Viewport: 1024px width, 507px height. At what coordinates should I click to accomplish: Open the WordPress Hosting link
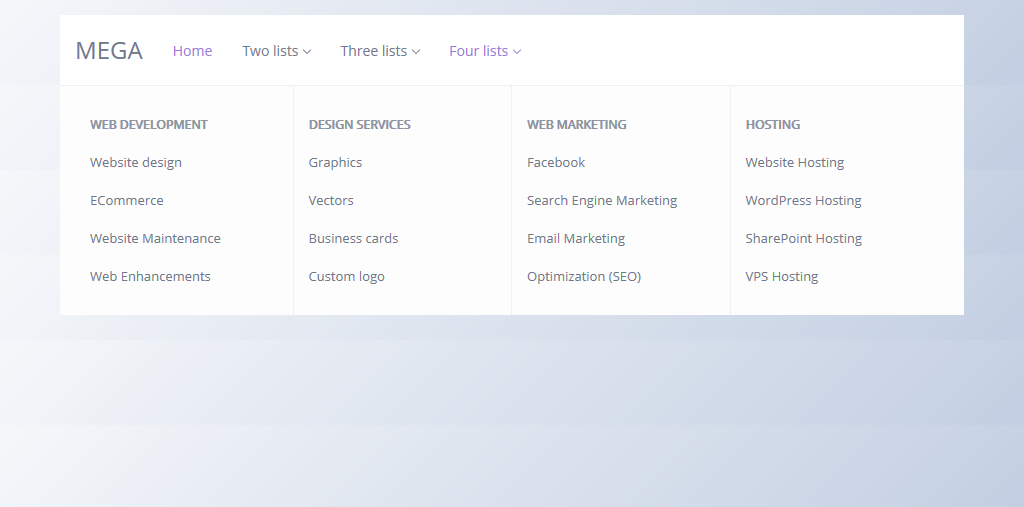pyautogui.click(x=803, y=200)
